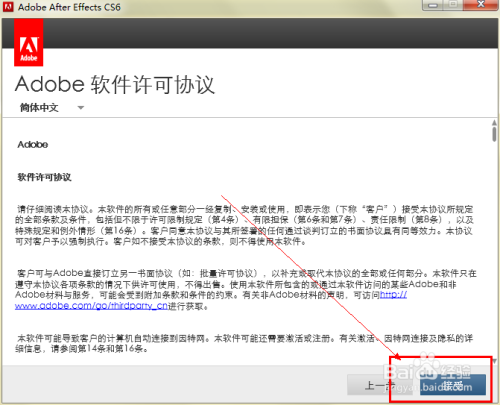Click the 软件许可协议 bold heading text

(x=44, y=177)
